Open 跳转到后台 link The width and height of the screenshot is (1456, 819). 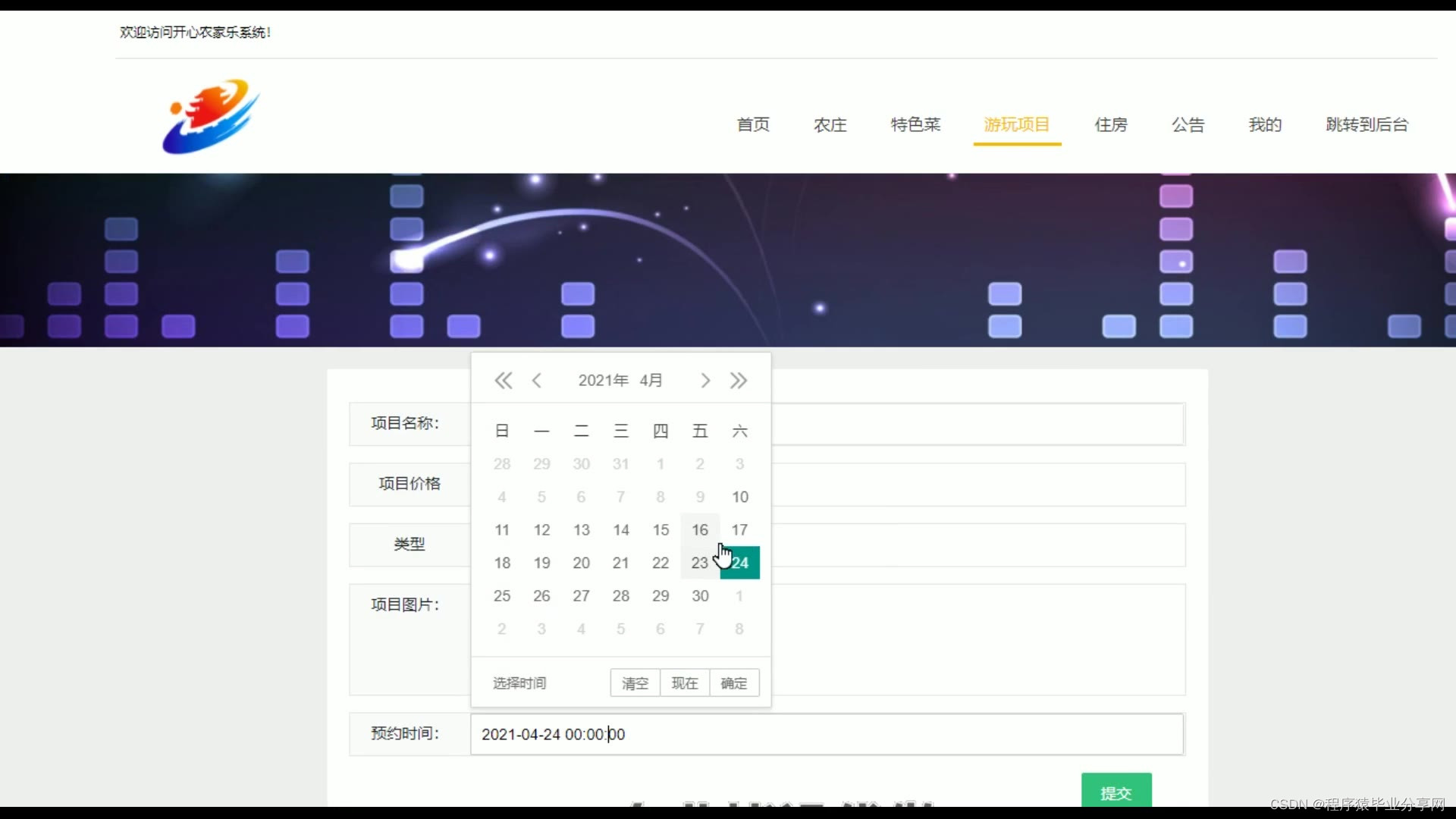point(1367,124)
